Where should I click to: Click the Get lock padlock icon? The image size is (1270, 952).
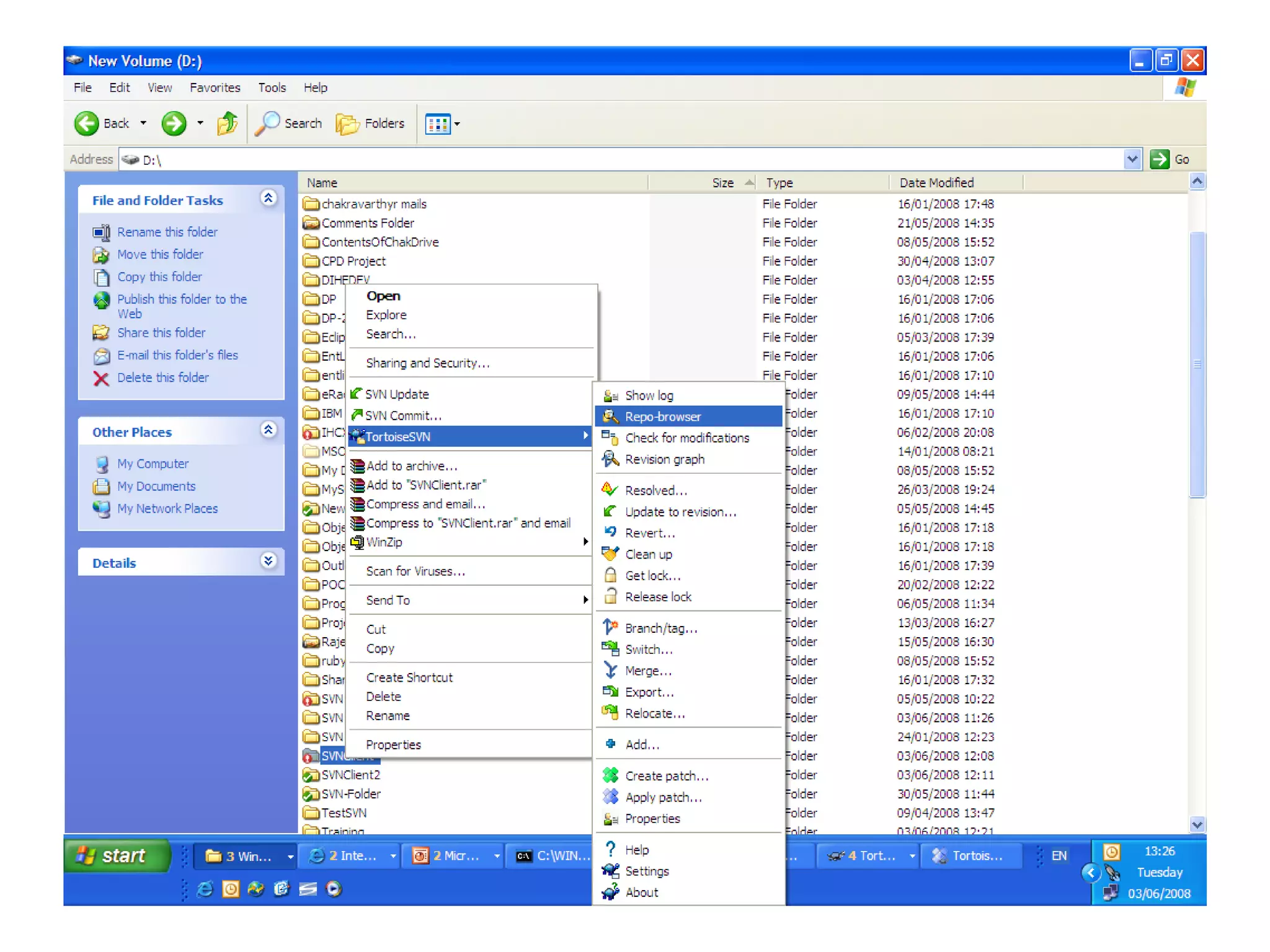coord(610,575)
